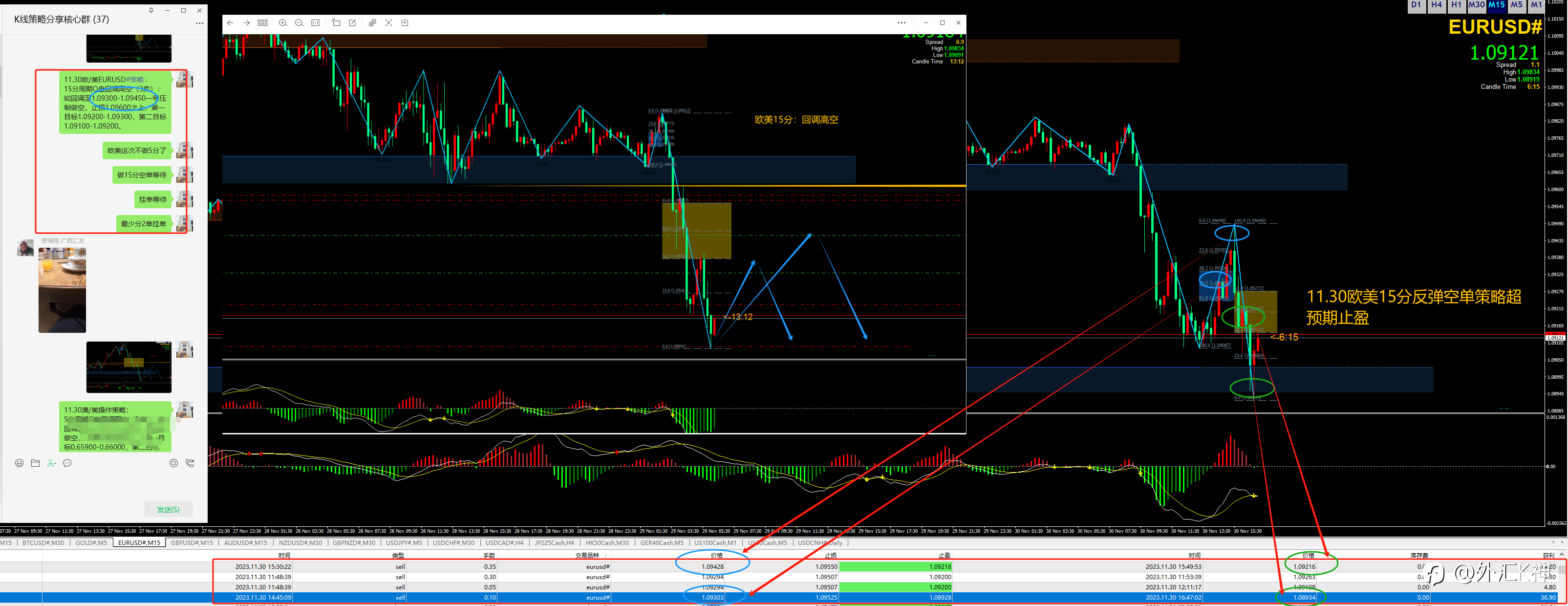Zoom out on the viewer image
The width and height of the screenshot is (1568, 606).
(299, 23)
